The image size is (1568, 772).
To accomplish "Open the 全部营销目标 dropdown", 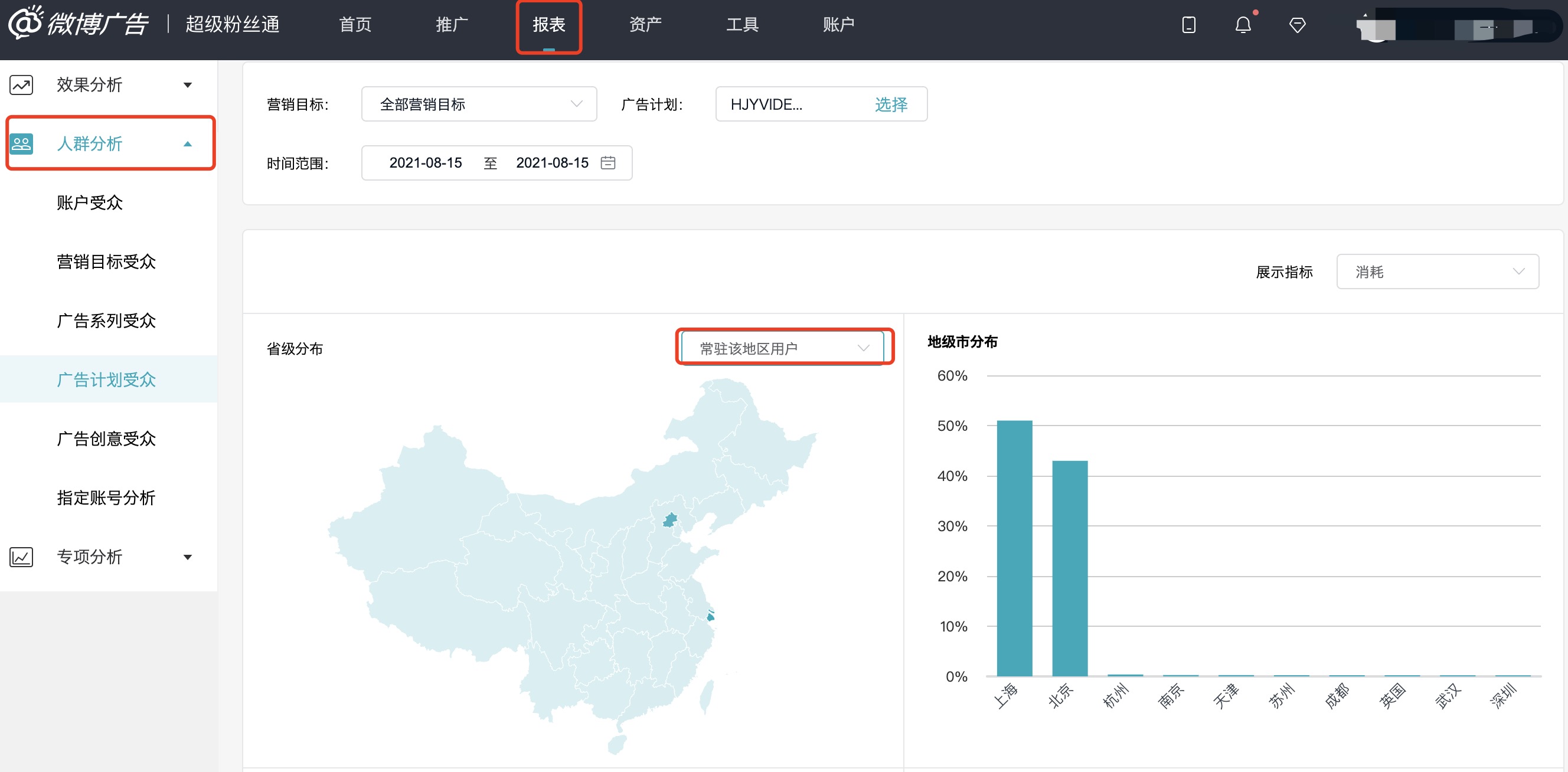I will click(479, 104).
